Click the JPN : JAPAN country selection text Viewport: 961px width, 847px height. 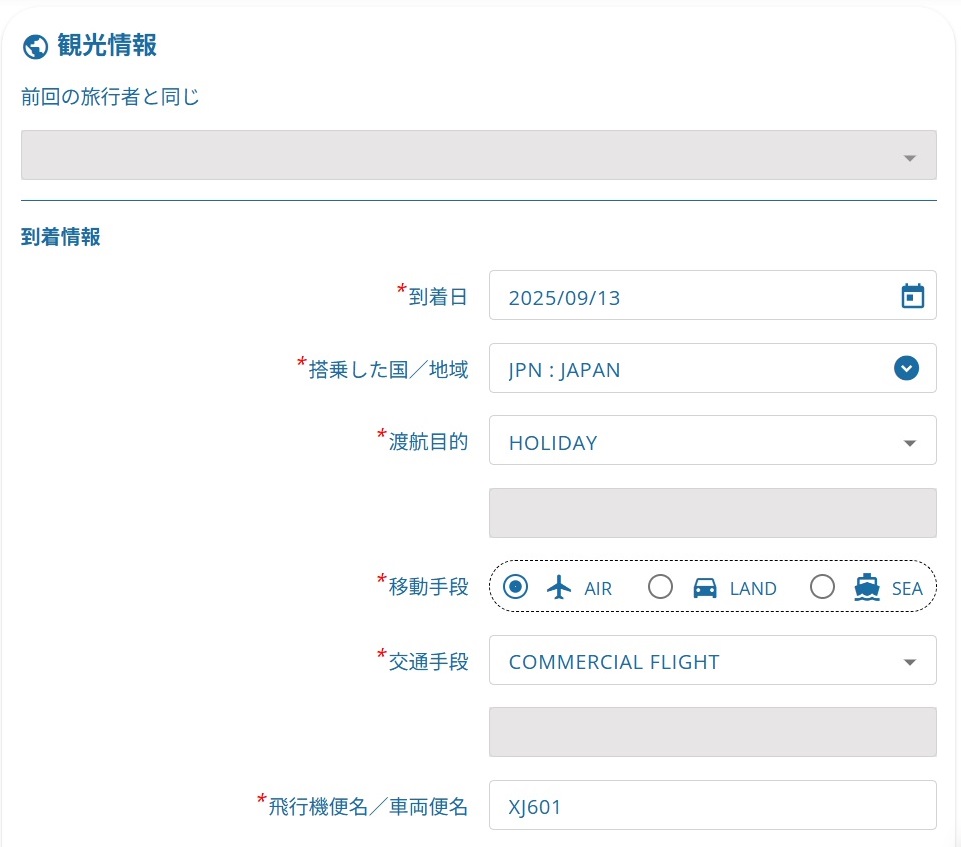564,370
